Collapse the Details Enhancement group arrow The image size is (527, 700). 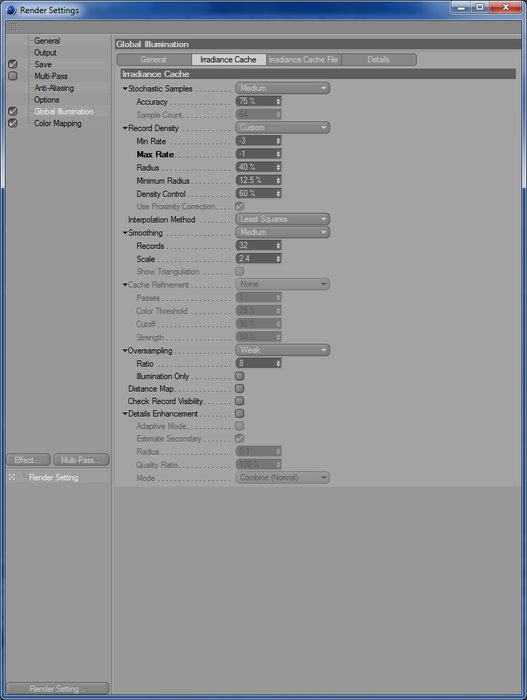(x=125, y=414)
